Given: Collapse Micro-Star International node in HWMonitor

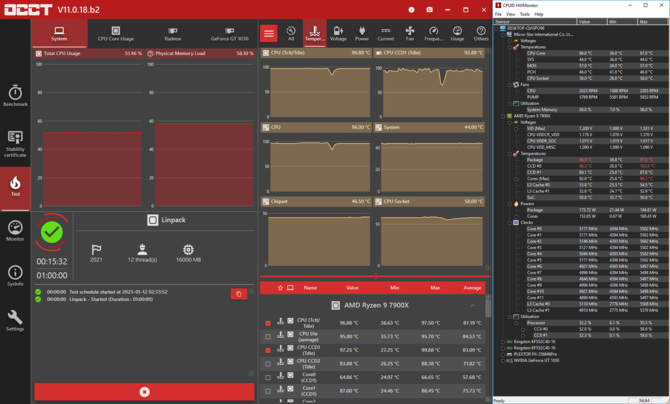Looking at the screenshot, I should [503, 35].
